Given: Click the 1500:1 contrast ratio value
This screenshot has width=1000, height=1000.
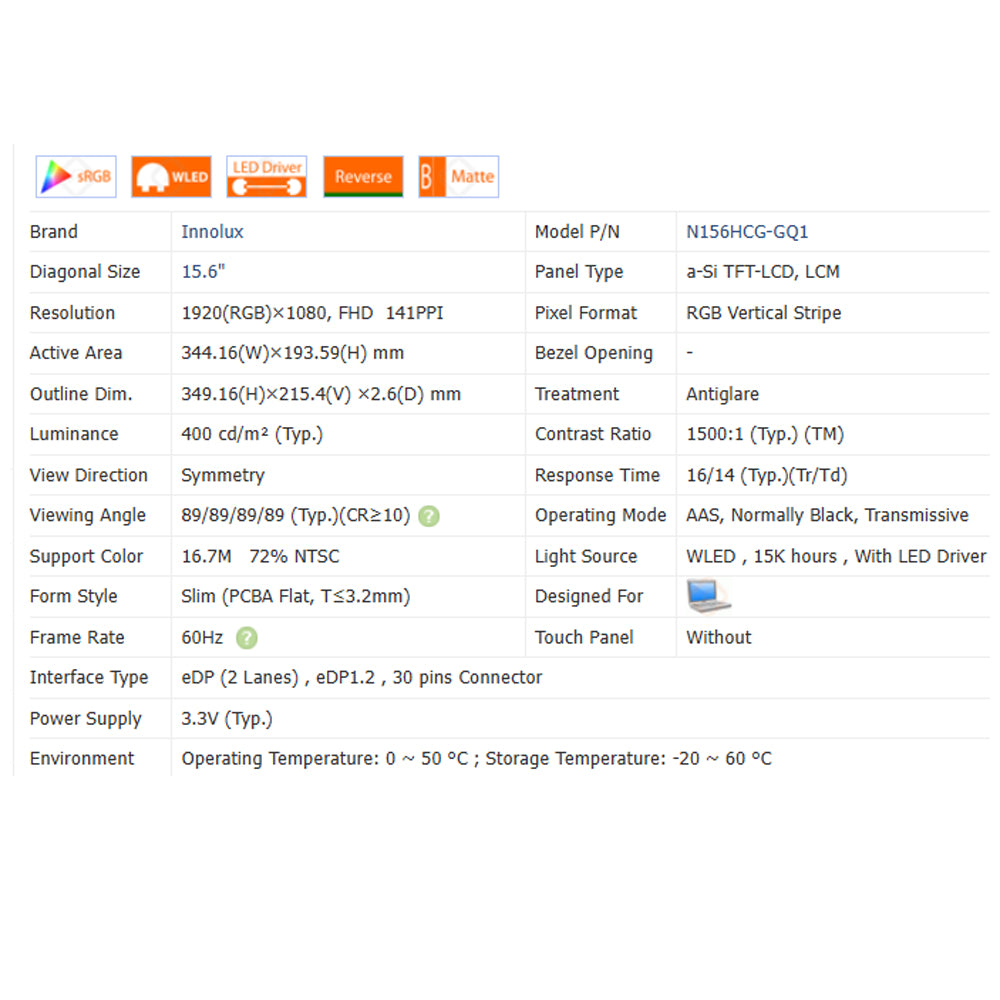Looking at the screenshot, I should [765, 435].
